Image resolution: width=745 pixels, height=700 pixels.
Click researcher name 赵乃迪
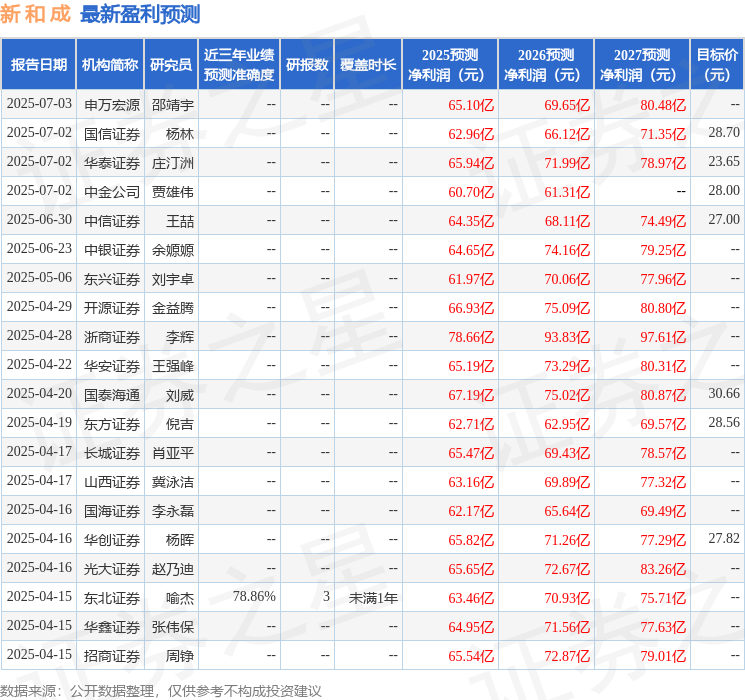pyautogui.click(x=173, y=569)
